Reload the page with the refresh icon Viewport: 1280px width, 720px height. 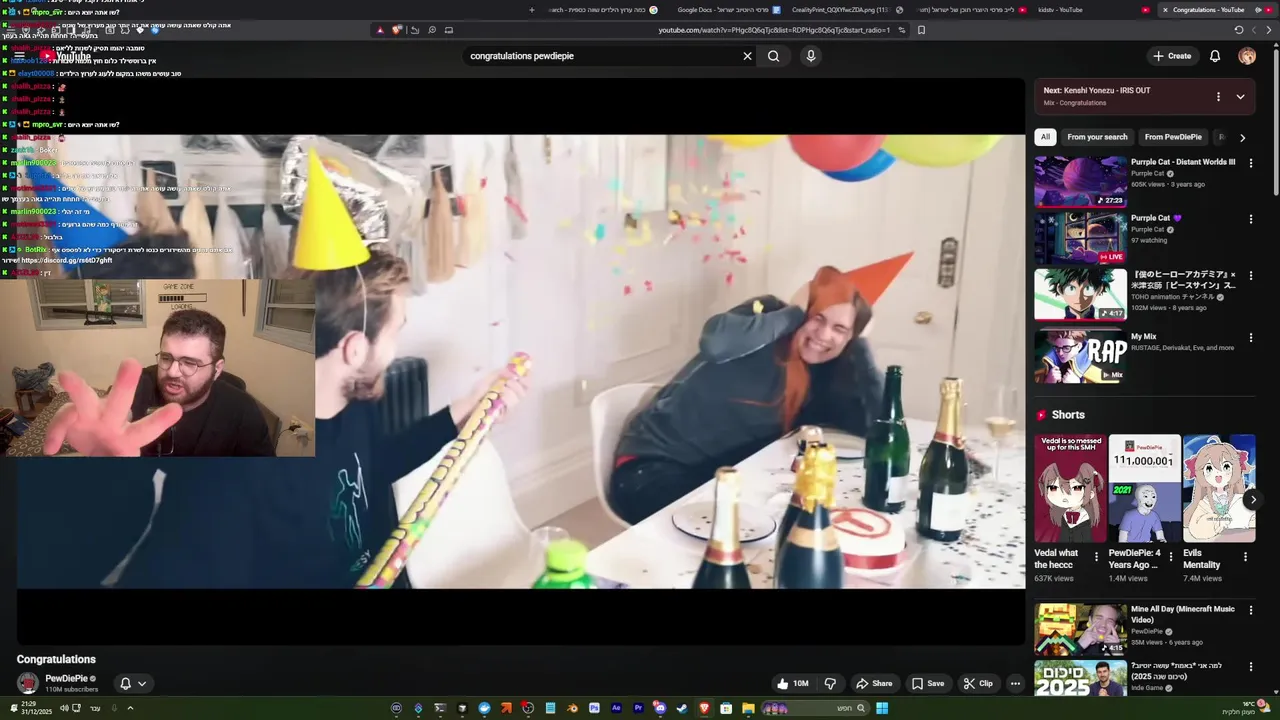(1239, 30)
